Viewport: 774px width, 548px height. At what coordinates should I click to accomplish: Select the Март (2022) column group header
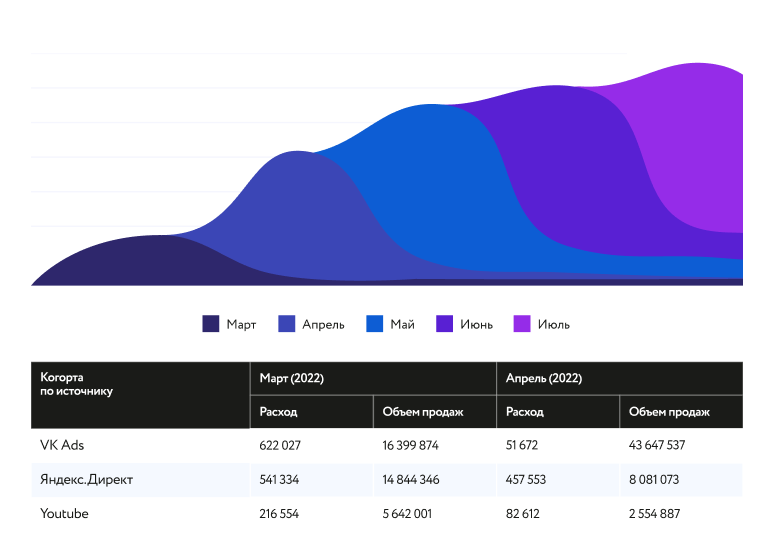pos(291,379)
